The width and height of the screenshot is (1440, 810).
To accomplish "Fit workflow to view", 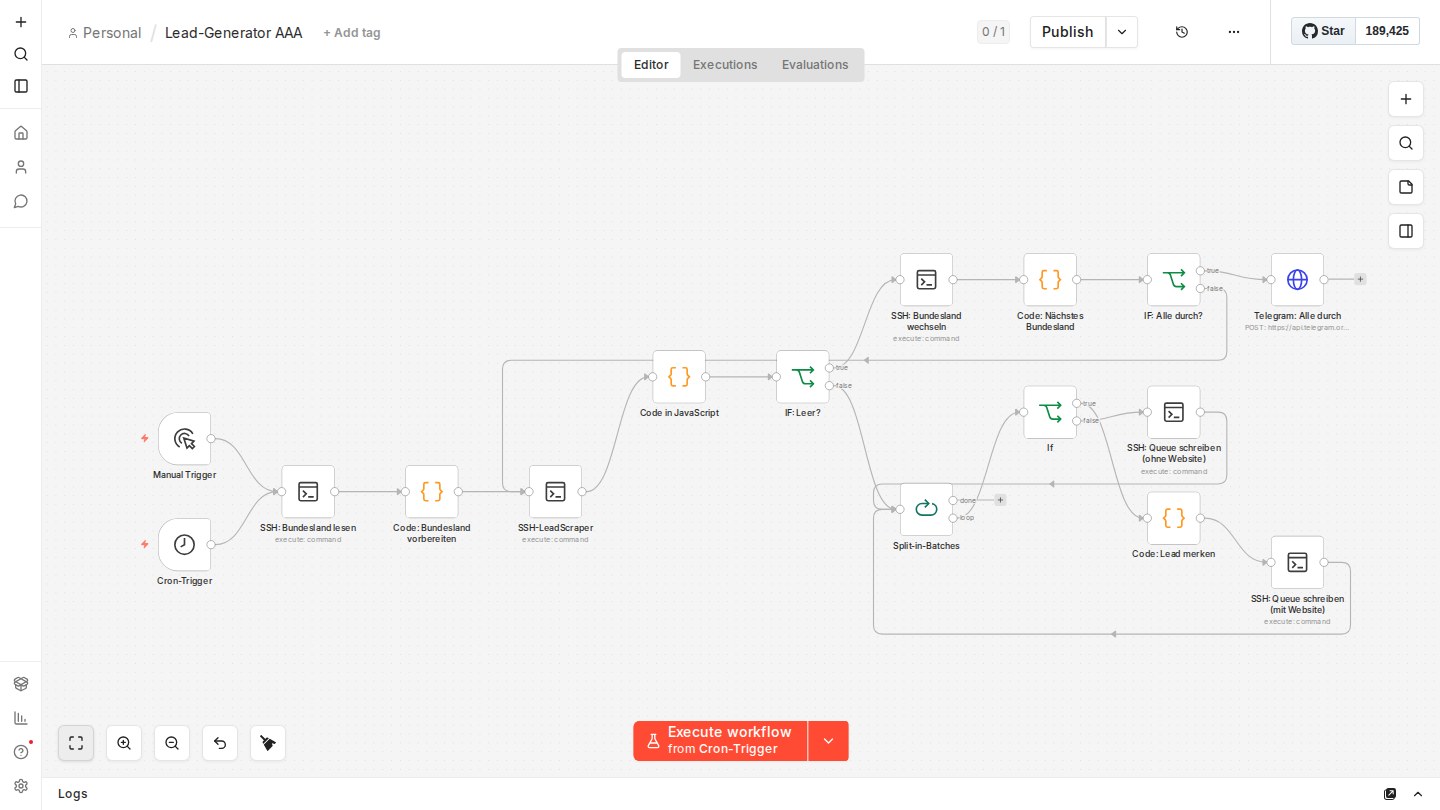I will click(x=76, y=743).
